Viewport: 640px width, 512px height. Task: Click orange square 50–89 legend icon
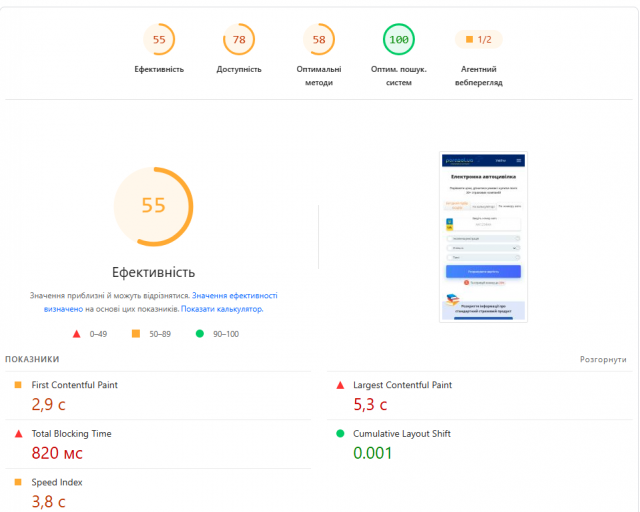[x=136, y=334]
